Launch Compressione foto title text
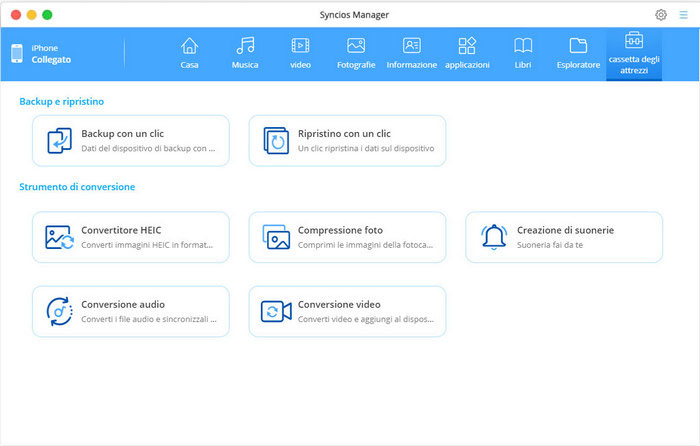Screen dimensions: 700x446 pos(340,230)
